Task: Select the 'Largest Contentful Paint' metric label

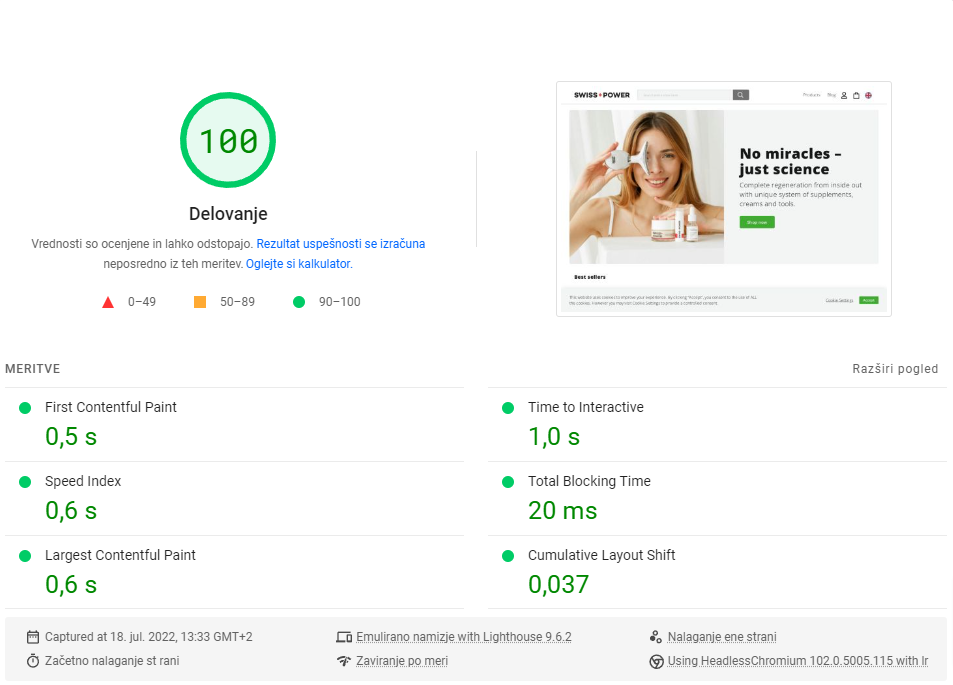Action: [x=120, y=556]
